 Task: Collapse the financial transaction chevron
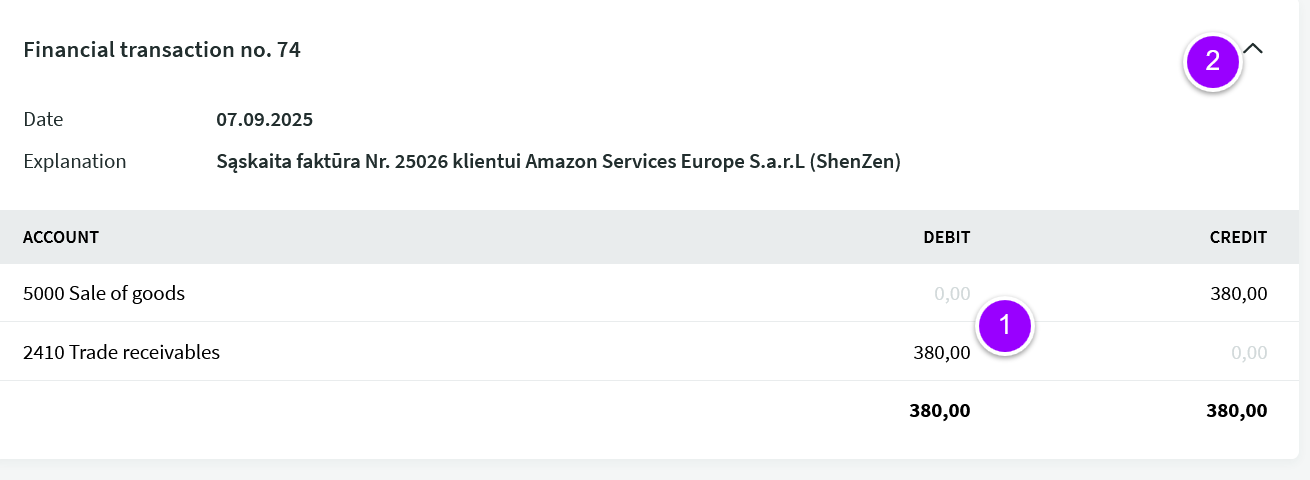click(x=1254, y=48)
